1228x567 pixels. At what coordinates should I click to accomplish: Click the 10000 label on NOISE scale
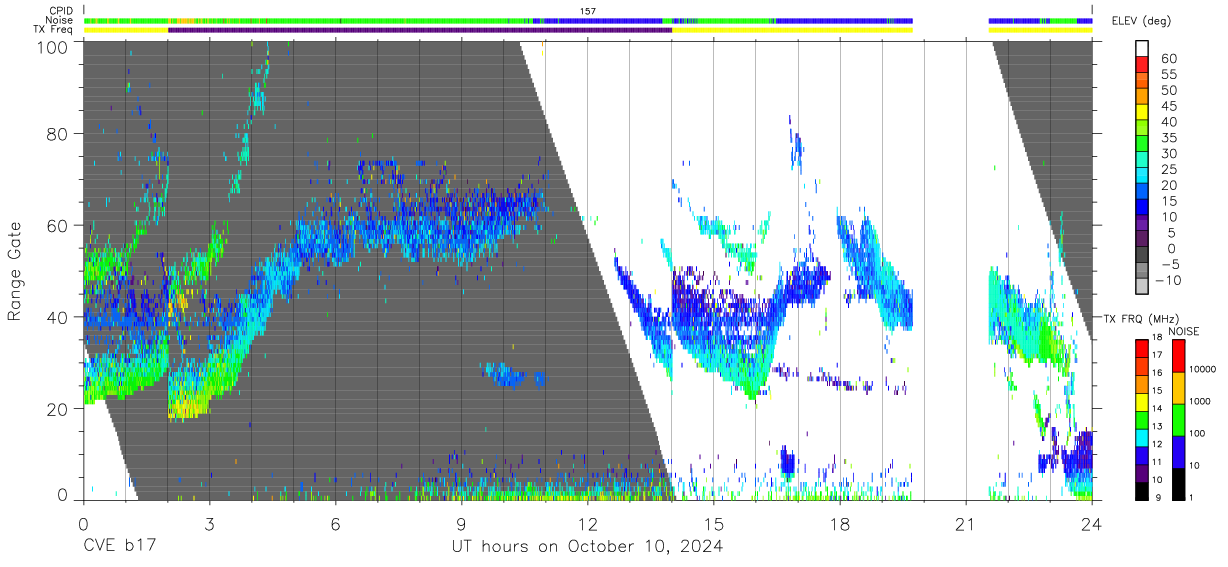(x=1204, y=370)
